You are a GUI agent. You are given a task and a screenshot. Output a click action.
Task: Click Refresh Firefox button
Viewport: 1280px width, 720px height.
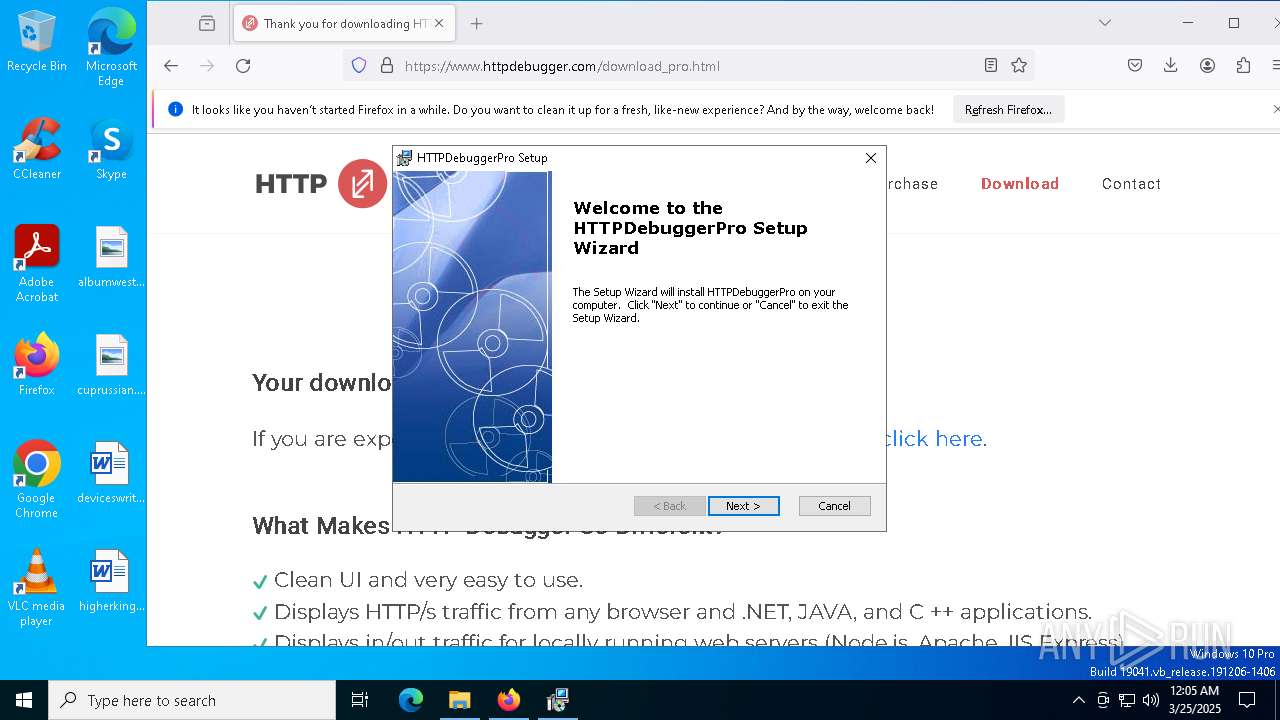pos(1008,110)
